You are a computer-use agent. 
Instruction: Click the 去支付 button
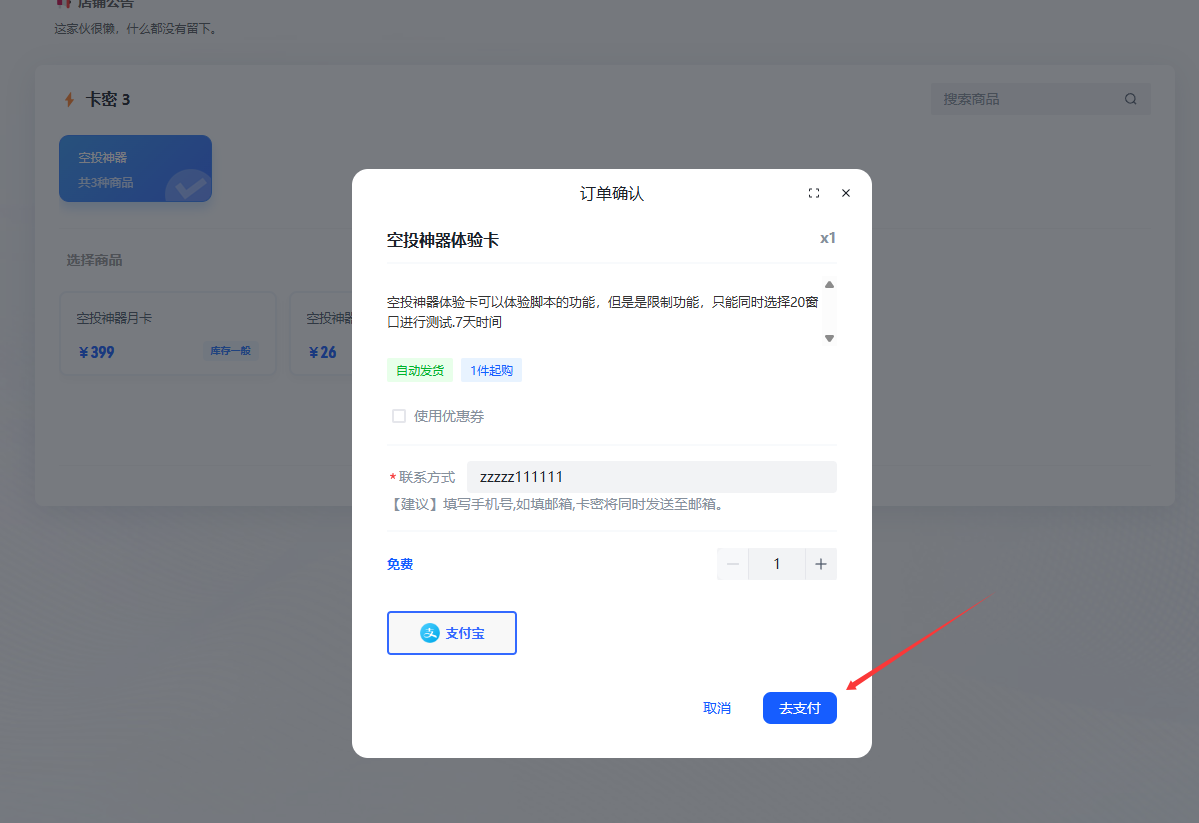[x=799, y=708]
